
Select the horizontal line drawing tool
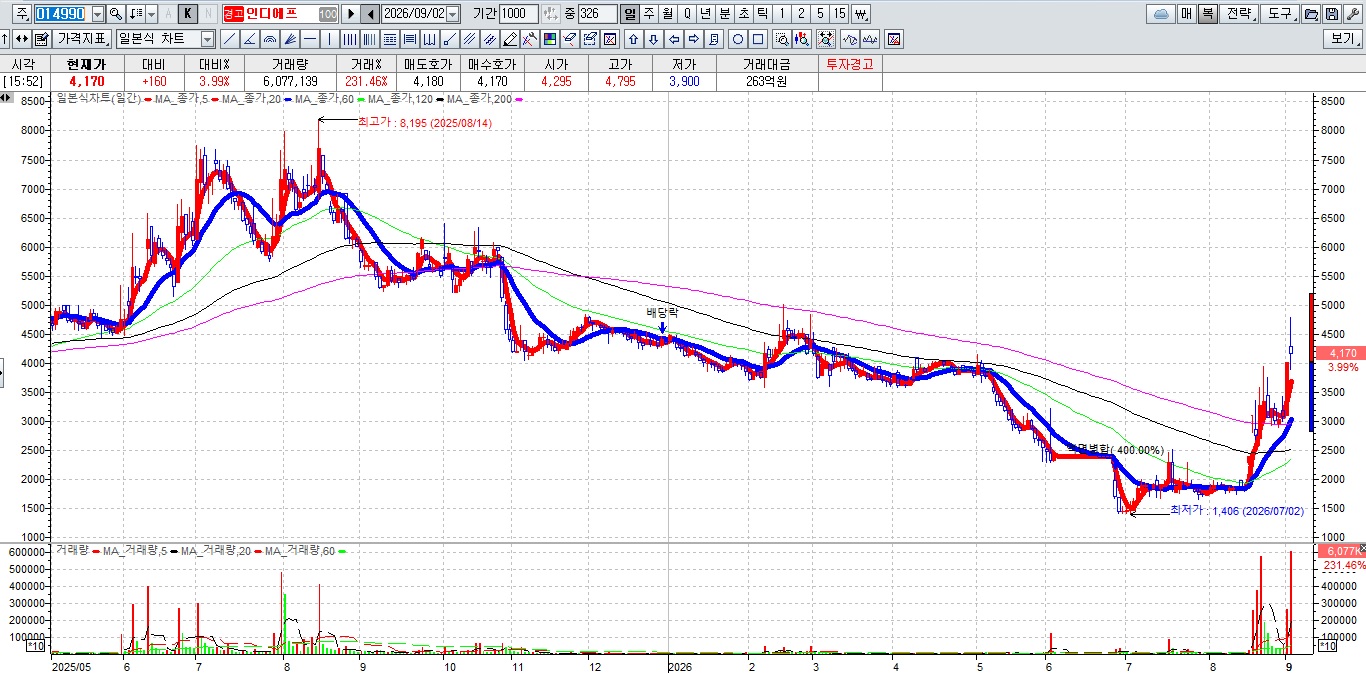tap(310, 39)
